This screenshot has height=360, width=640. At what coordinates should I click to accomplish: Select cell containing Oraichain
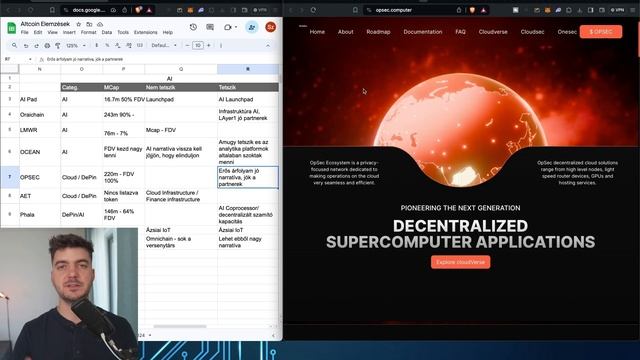(x=40, y=115)
